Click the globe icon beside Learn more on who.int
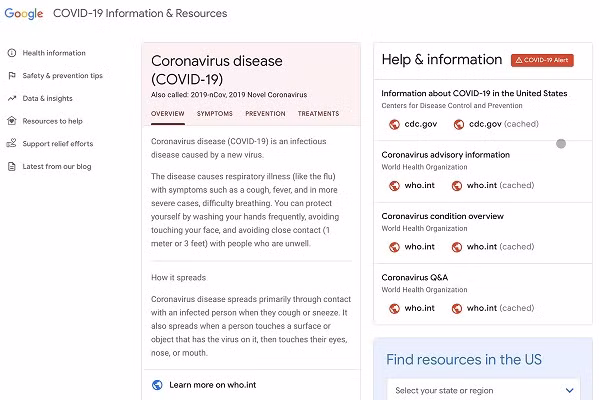This screenshot has width=600, height=400. coord(157,385)
